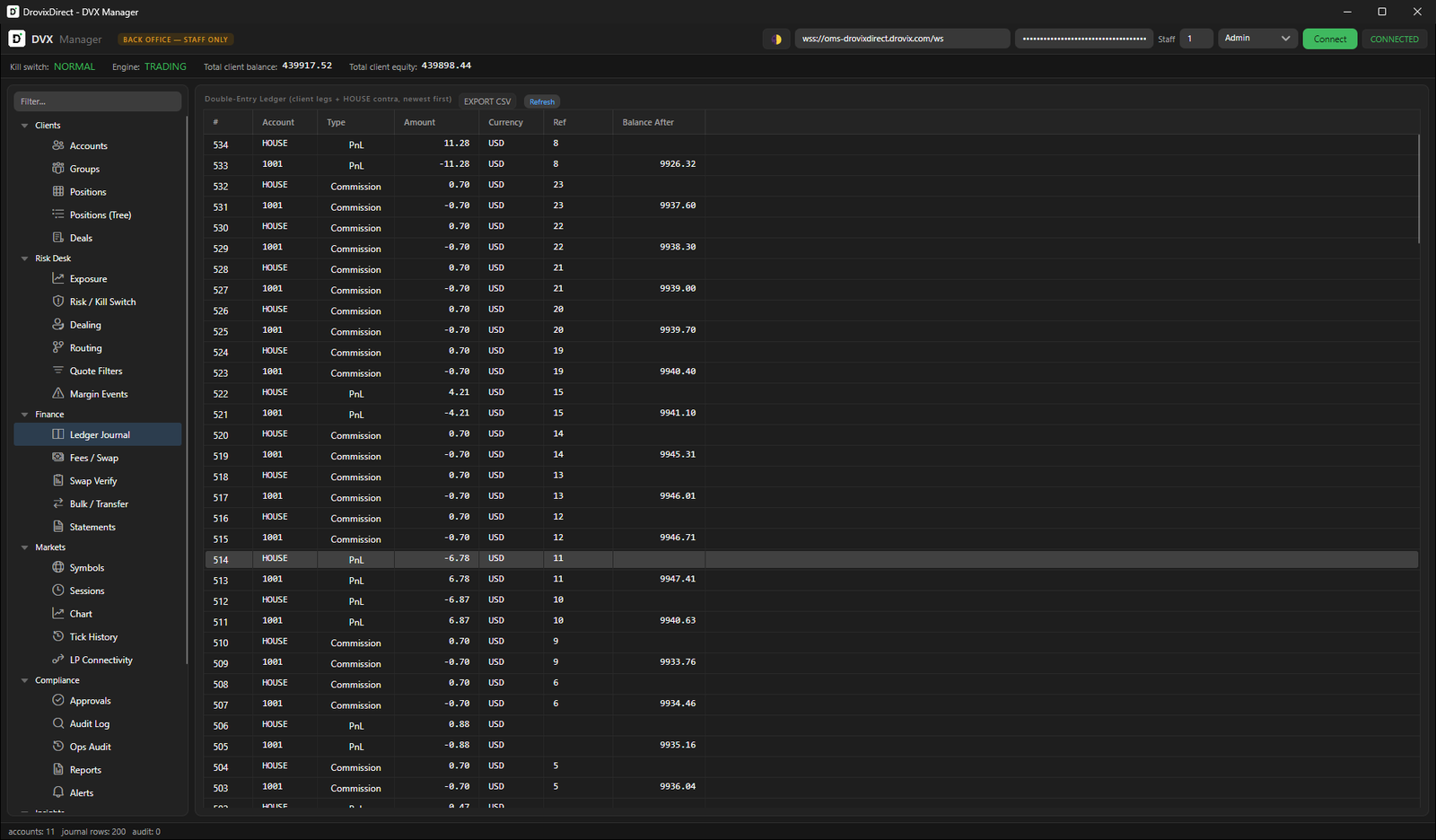Click the Kill switch NORMAL status
Screen dimensions: 1436x840
(74, 66)
